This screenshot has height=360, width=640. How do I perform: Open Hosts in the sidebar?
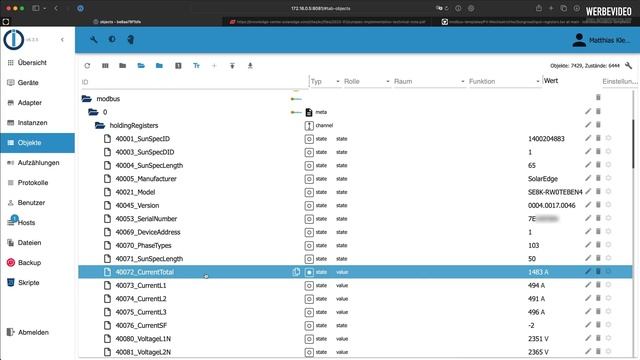(x=38, y=222)
